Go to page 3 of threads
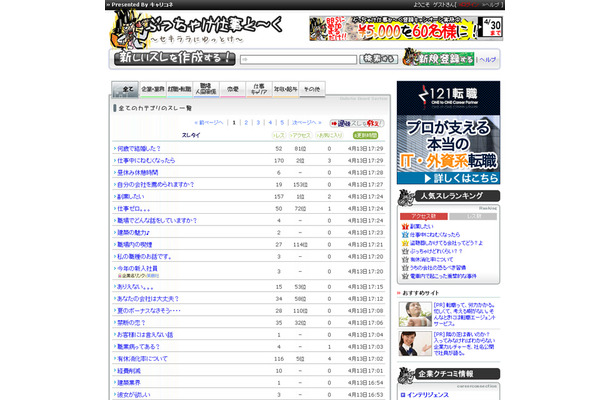This screenshot has width=610, height=400. click(x=258, y=123)
